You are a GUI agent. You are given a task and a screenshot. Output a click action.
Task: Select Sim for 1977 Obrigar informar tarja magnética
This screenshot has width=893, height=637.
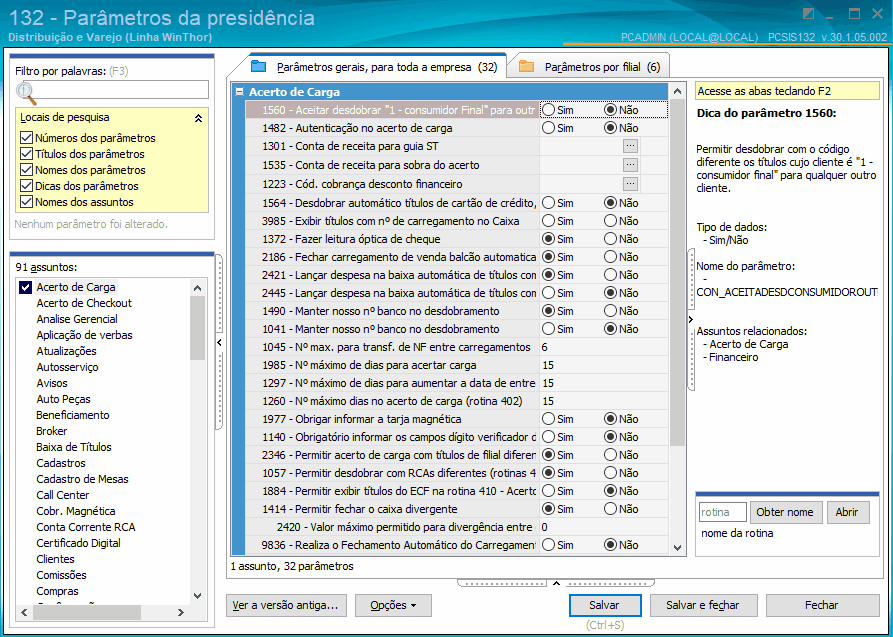548,419
